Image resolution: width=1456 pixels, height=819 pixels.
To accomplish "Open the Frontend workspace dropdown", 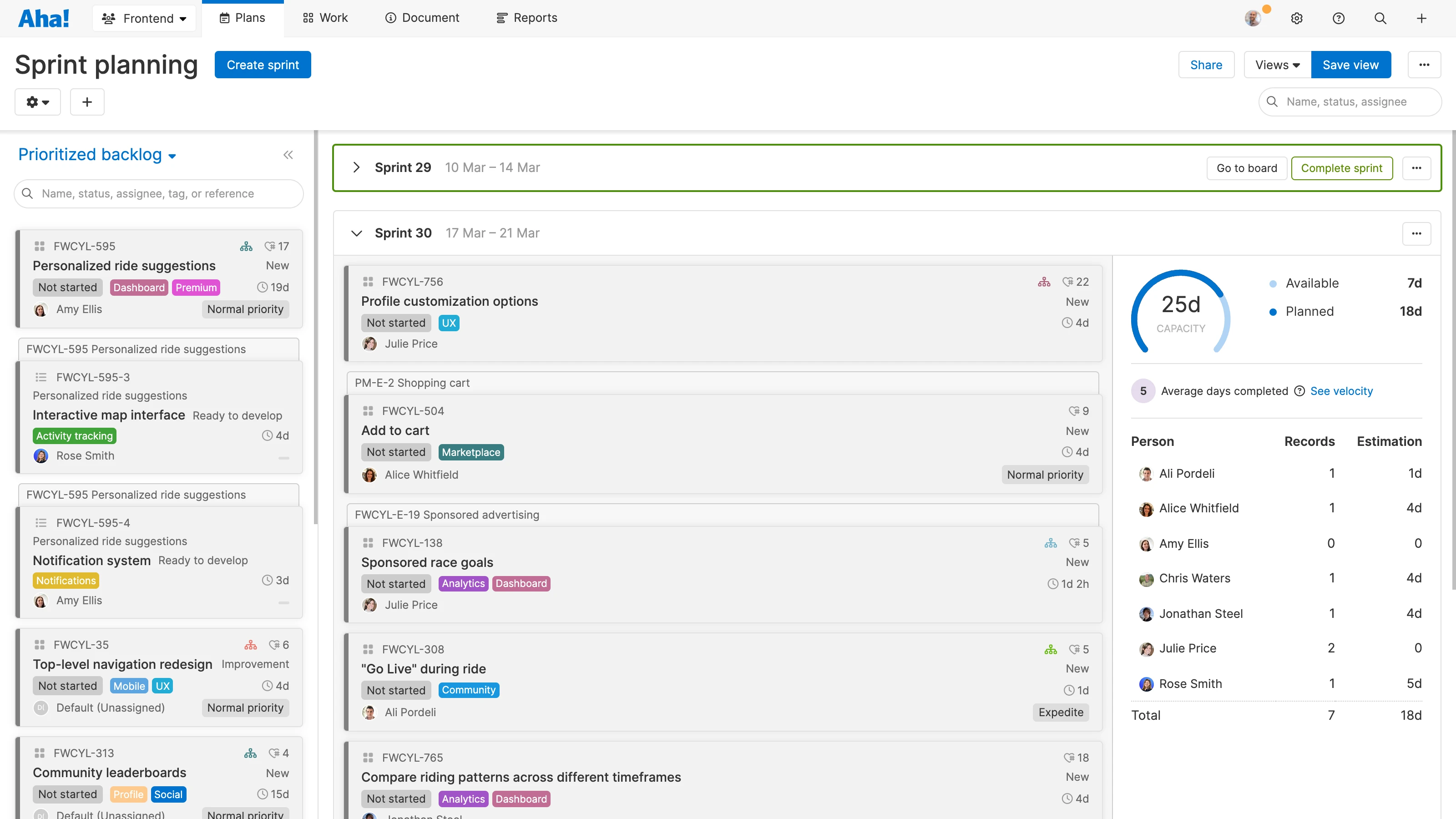I will pyautogui.click(x=144, y=18).
